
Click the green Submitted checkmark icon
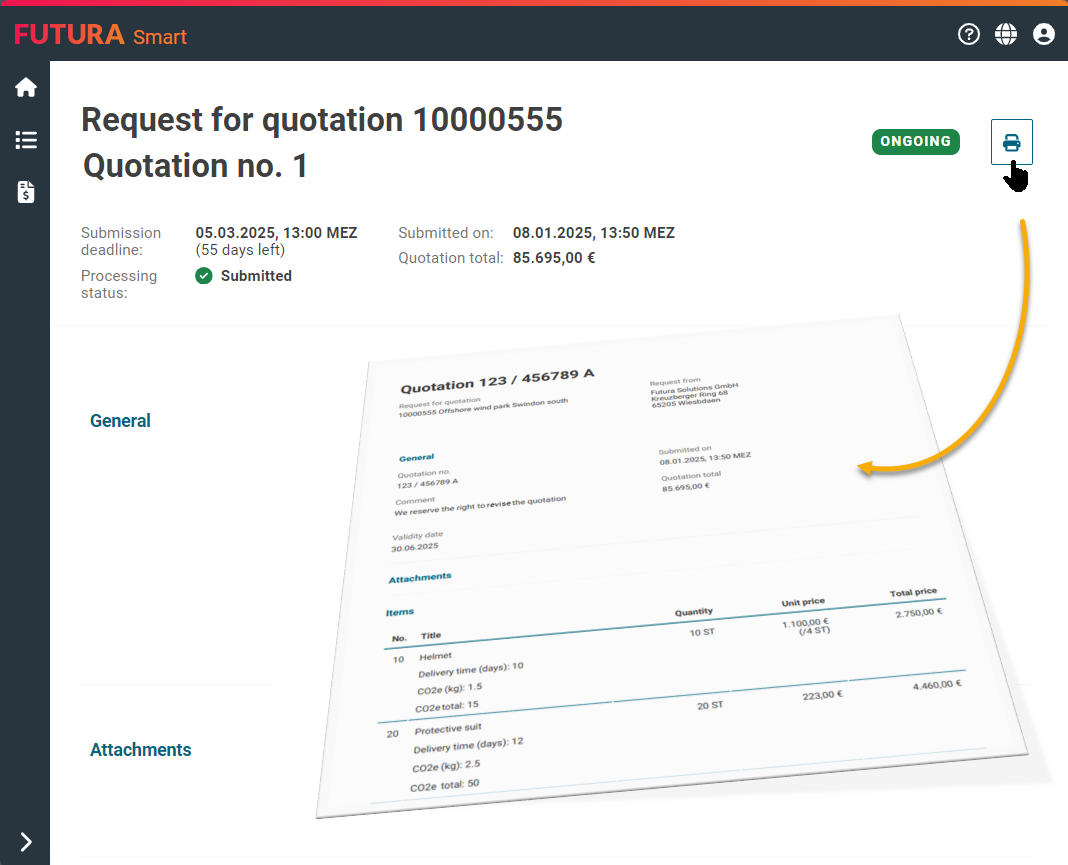[x=204, y=276]
